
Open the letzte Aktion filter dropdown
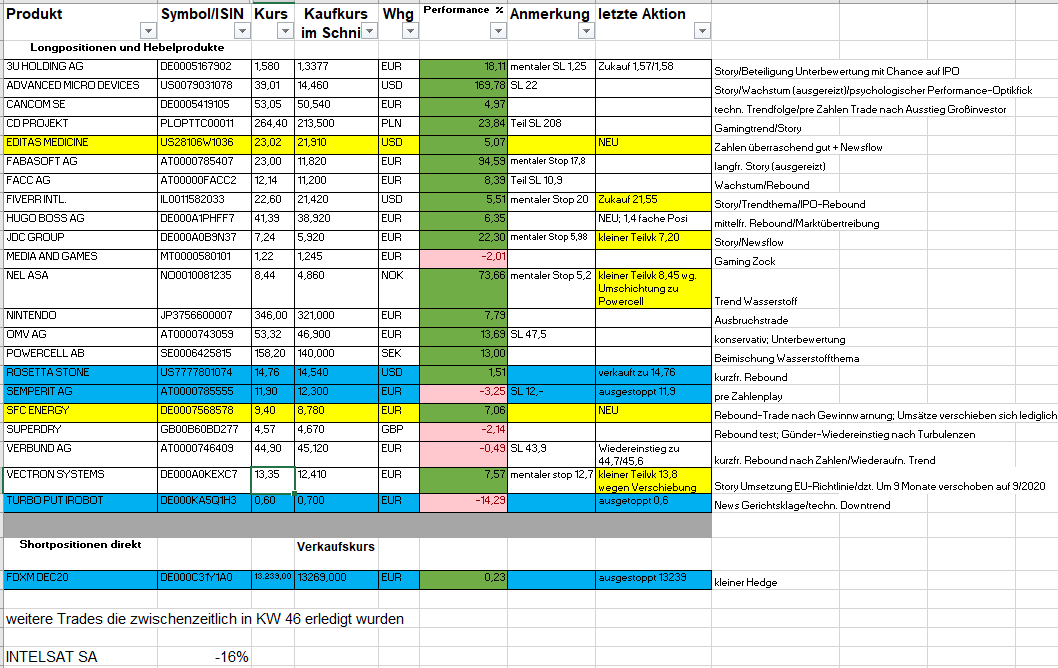[701, 31]
